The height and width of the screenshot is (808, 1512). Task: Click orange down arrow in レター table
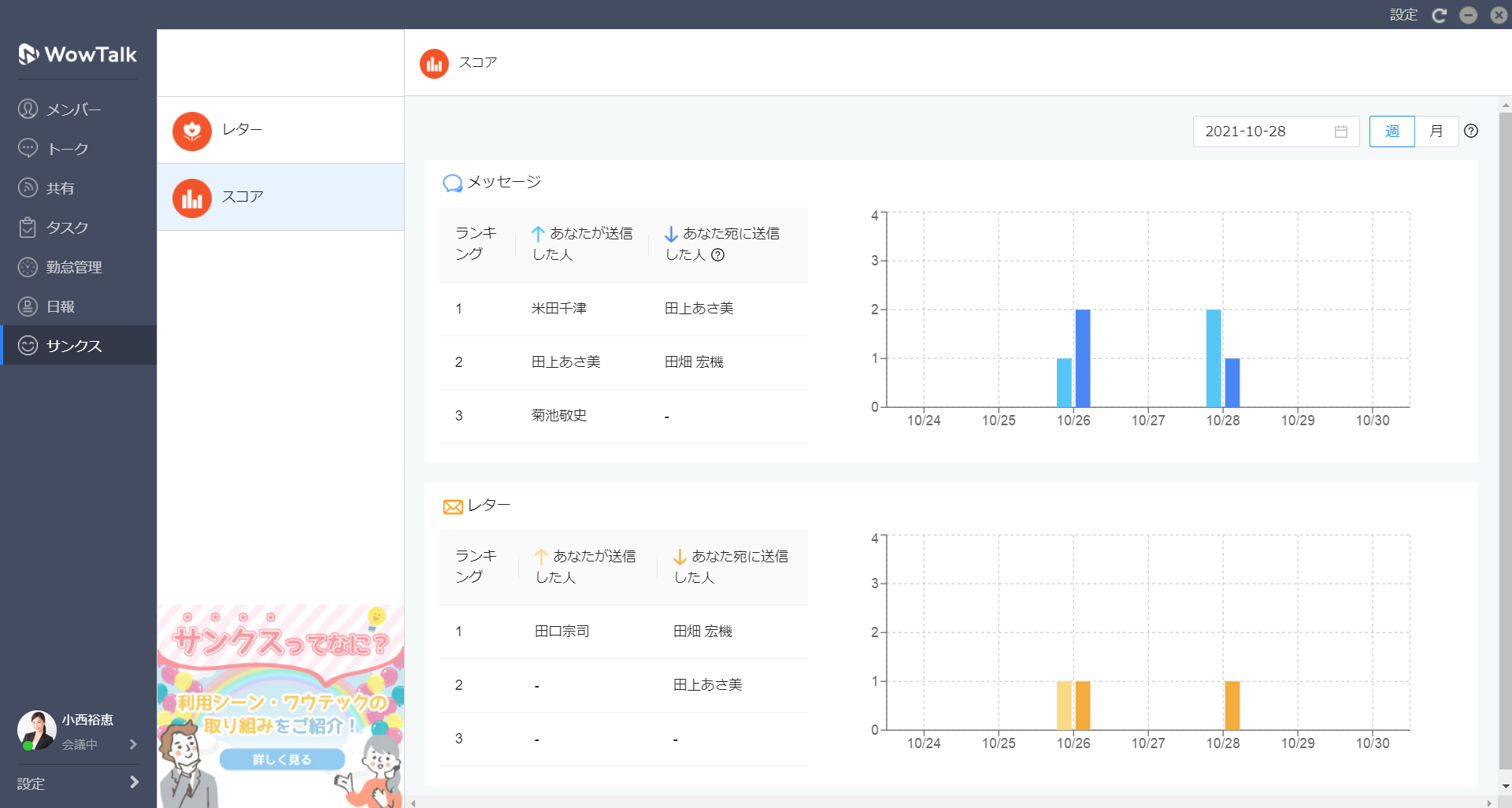click(x=680, y=557)
